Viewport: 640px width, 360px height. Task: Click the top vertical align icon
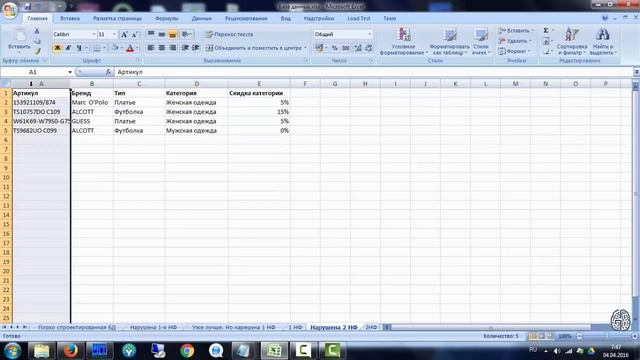[x=151, y=34]
